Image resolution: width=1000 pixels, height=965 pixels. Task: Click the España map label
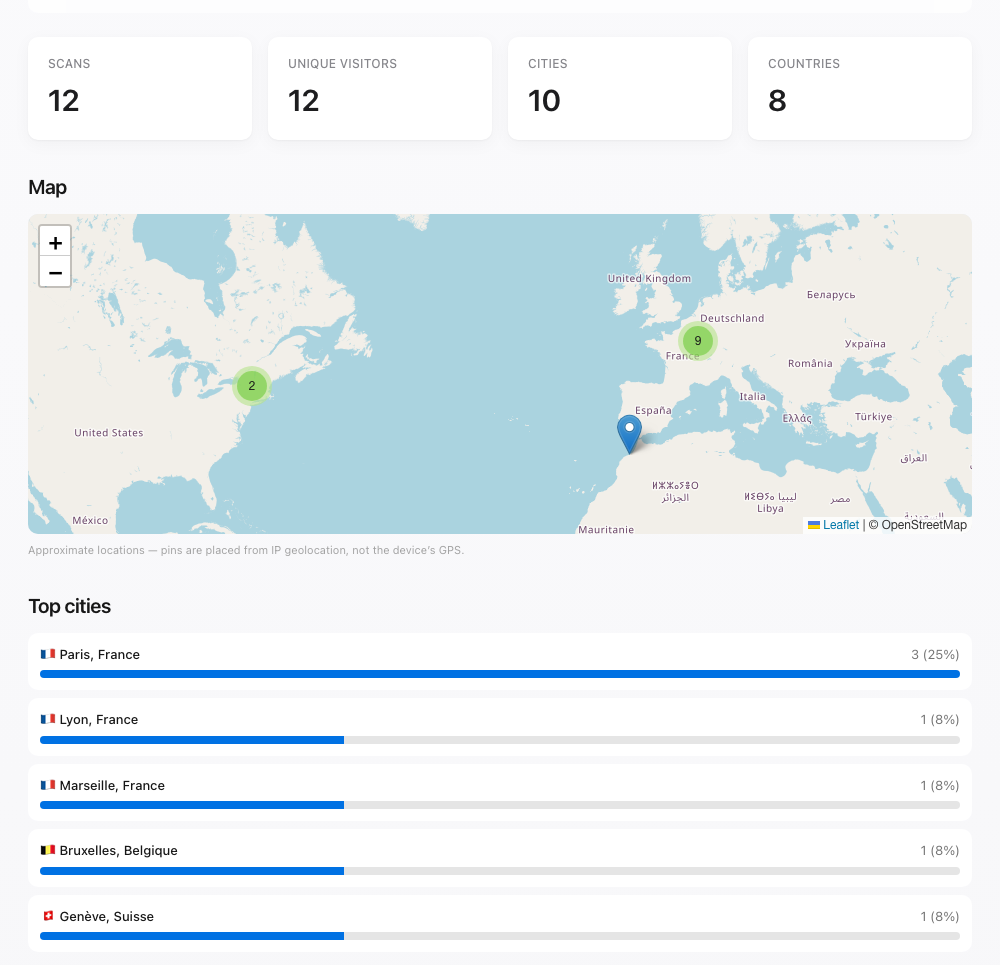653,410
